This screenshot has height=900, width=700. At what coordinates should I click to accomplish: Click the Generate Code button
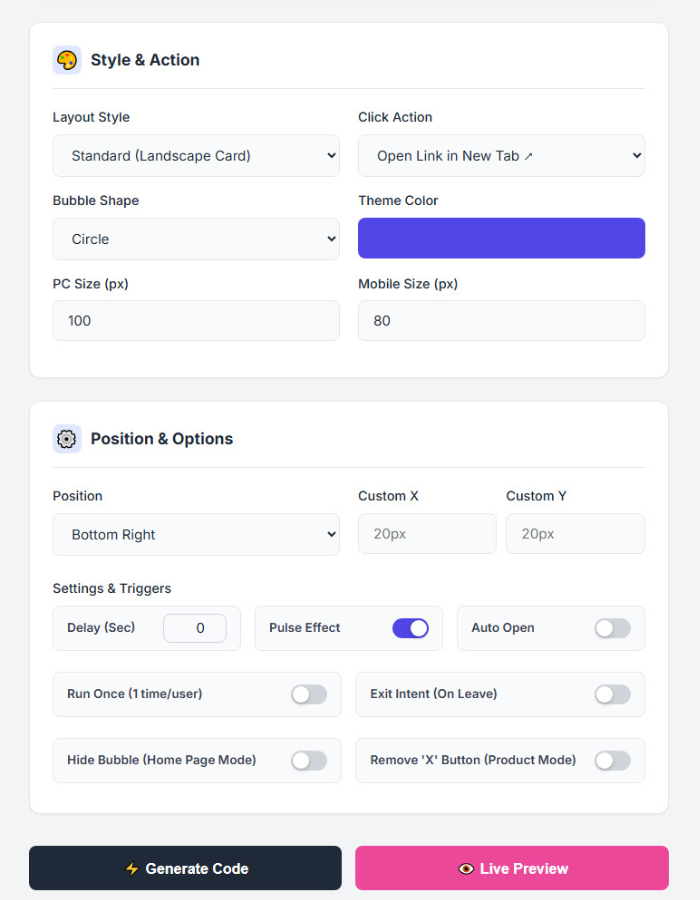pyautogui.click(x=185, y=868)
